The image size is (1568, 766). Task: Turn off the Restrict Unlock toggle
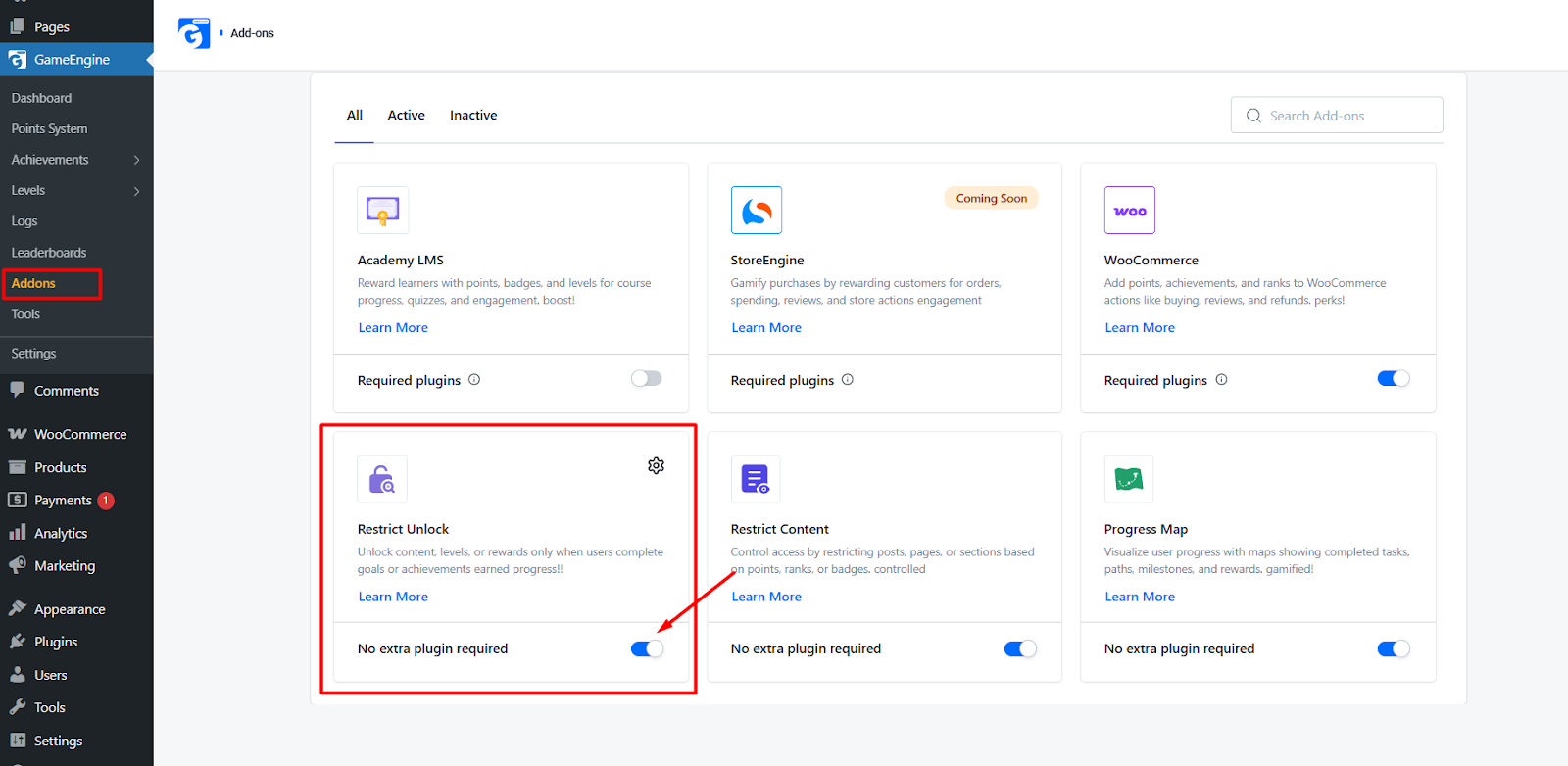647,648
